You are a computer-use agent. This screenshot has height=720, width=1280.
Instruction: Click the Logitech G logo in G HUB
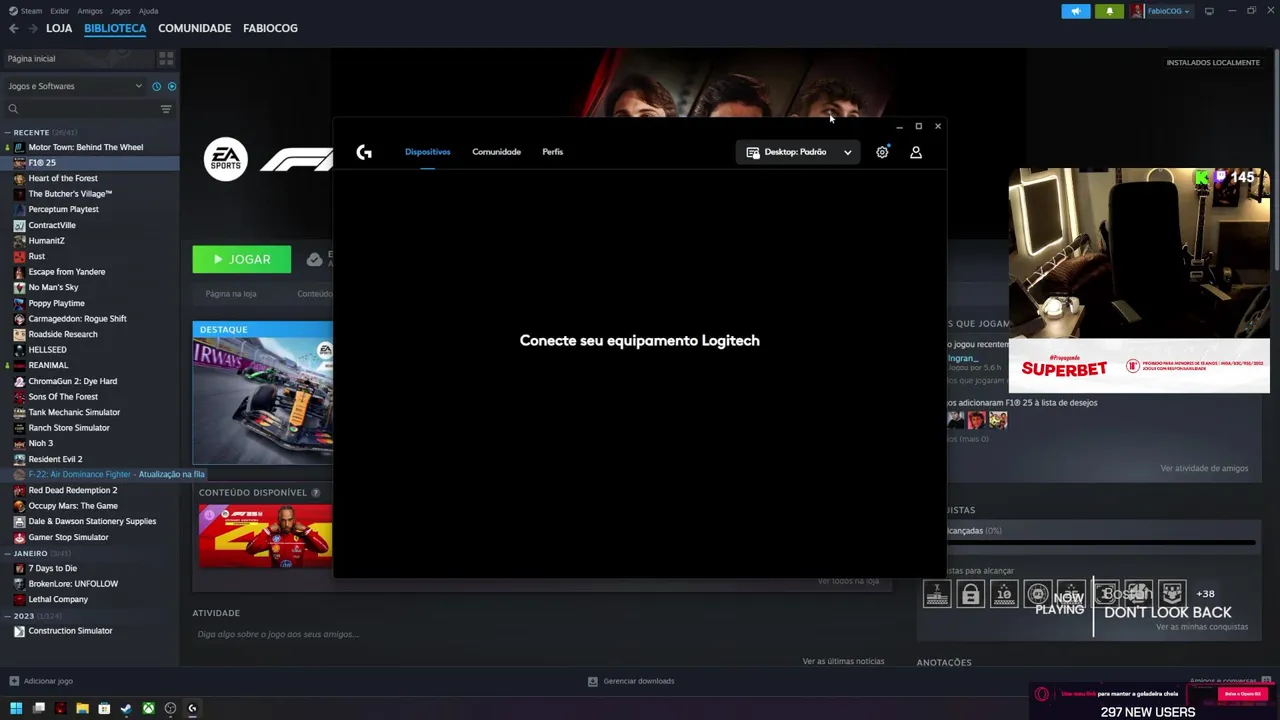364,152
